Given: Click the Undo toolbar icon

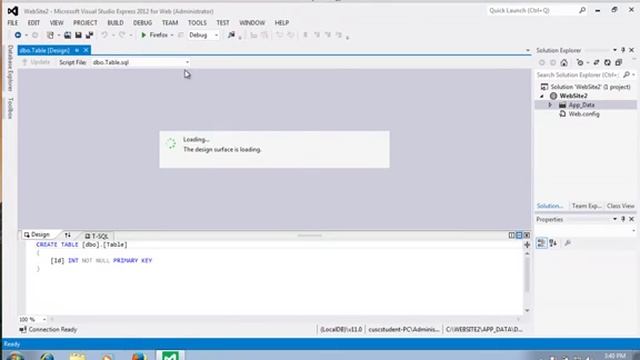Looking at the screenshot, I should pyautogui.click(x=104, y=35).
